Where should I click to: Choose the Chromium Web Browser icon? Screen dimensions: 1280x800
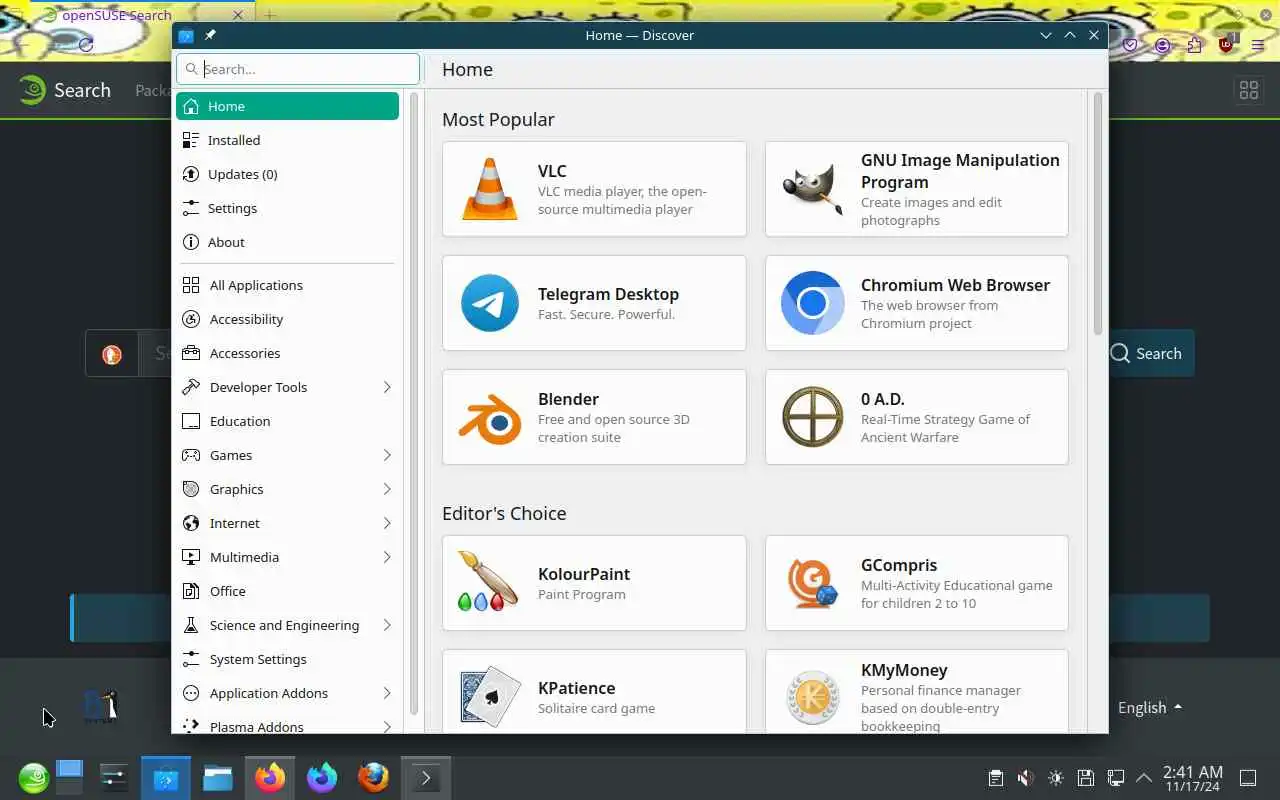click(x=813, y=303)
